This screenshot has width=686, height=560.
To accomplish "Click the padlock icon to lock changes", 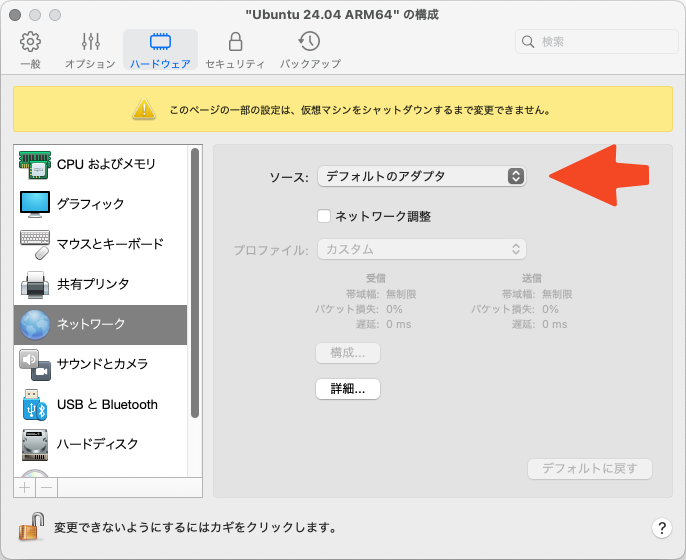I will click(x=32, y=527).
